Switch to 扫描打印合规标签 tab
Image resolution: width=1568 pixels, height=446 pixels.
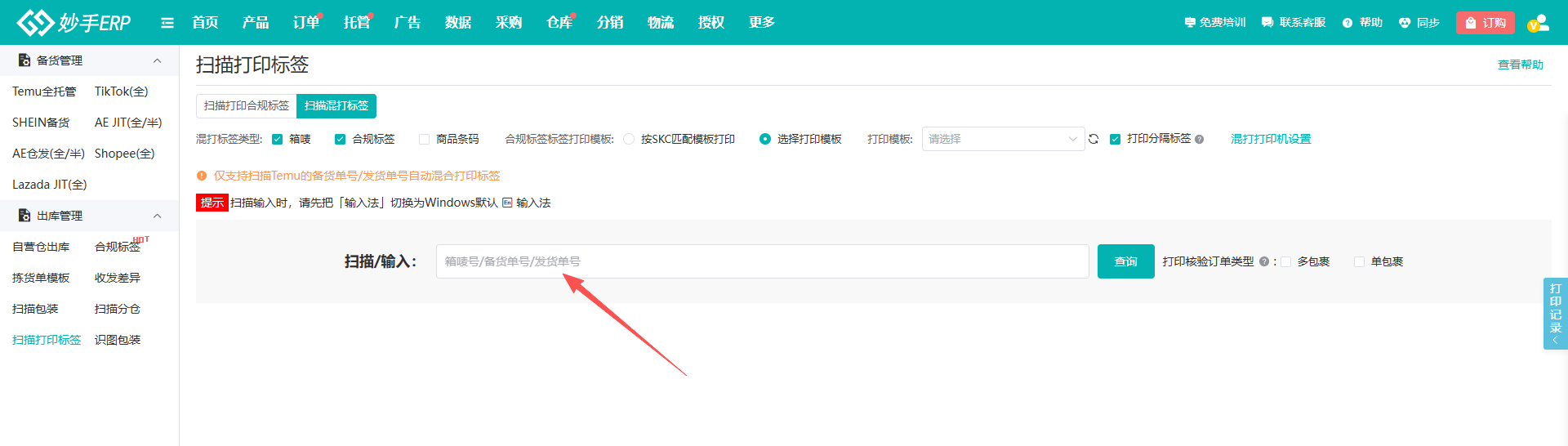[247, 106]
